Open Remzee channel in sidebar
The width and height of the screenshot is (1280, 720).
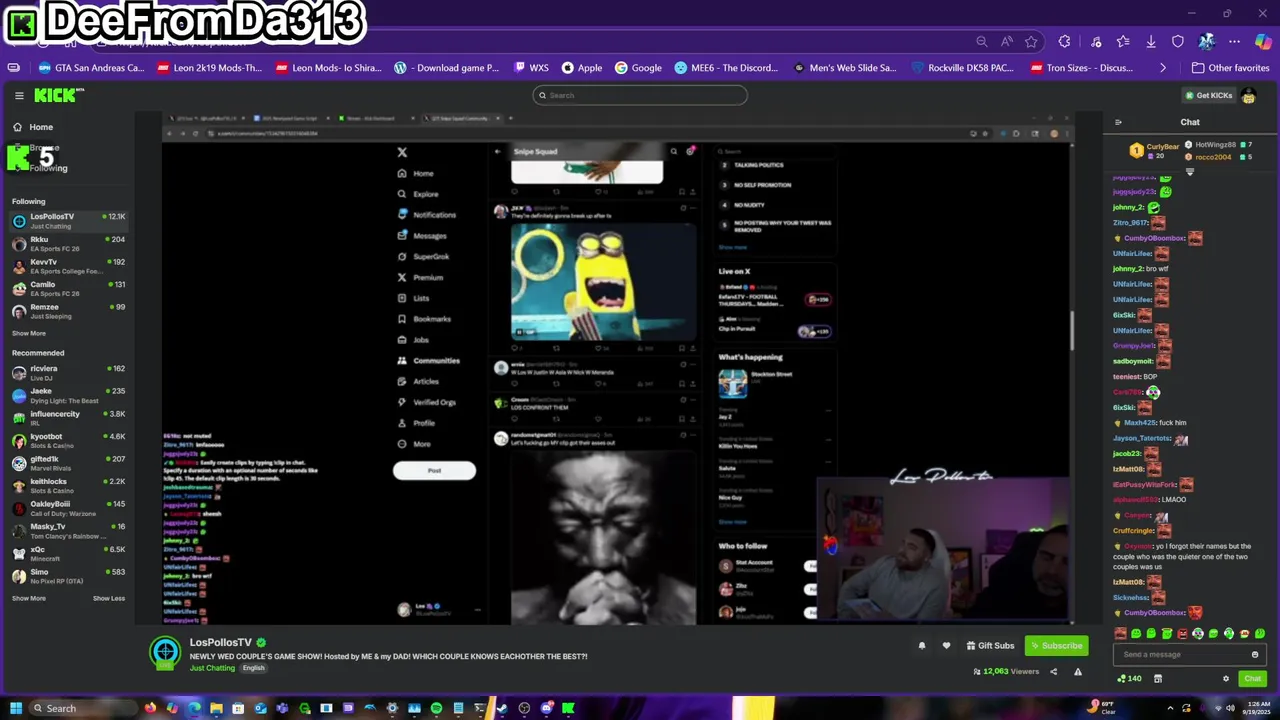[x=68, y=311]
